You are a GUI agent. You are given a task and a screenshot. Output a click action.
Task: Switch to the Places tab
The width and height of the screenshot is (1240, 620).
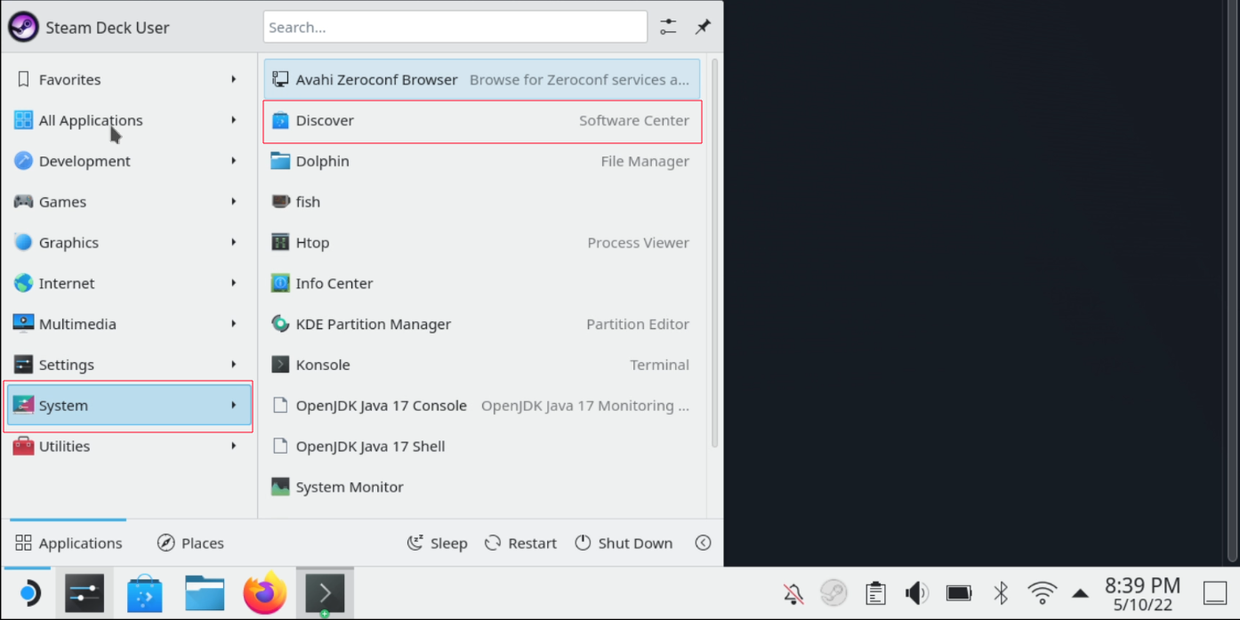pos(191,543)
